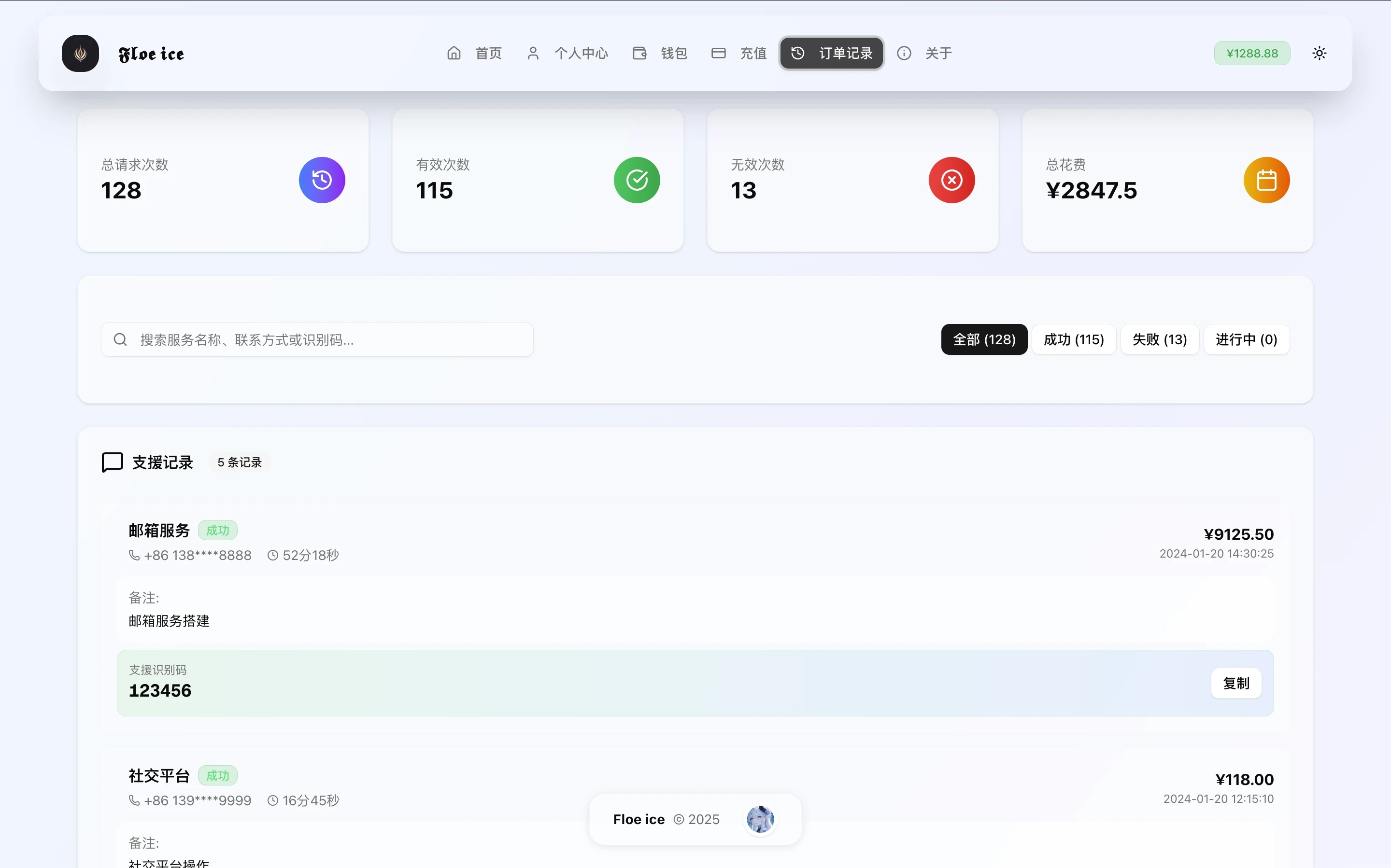Select the 订单记录 order history tab
Screen dimensions: 1391x868
tap(832, 54)
